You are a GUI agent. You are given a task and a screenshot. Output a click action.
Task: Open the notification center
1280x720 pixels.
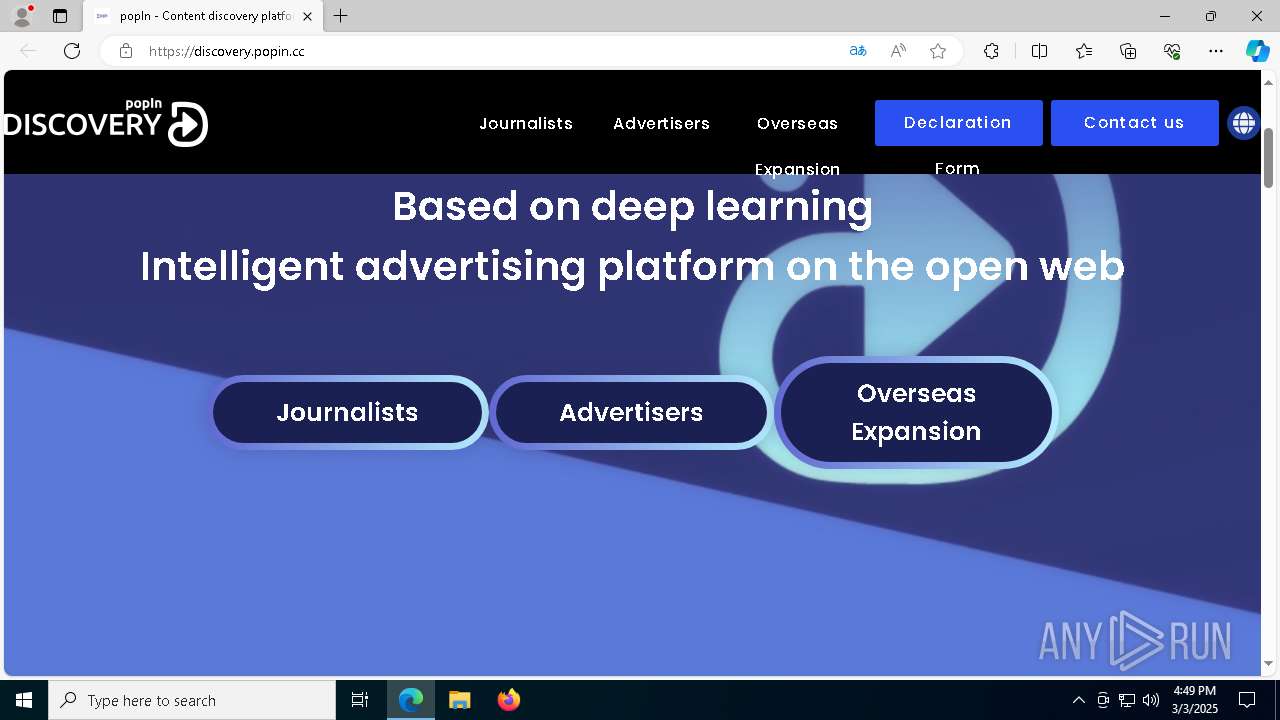coord(1247,700)
